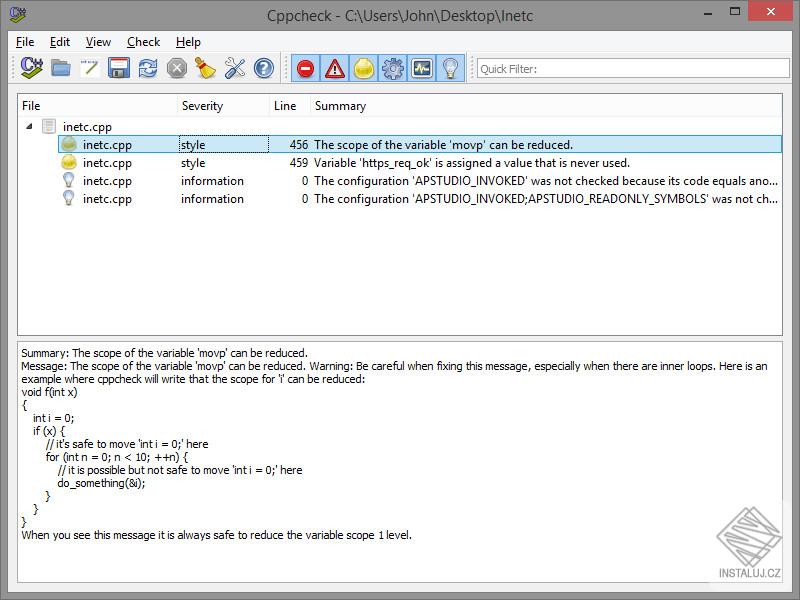Image resolution: width=800 pixels, height=600 pixels.
Task: Click the style icon on line 456 row
Action: (68, 145)
